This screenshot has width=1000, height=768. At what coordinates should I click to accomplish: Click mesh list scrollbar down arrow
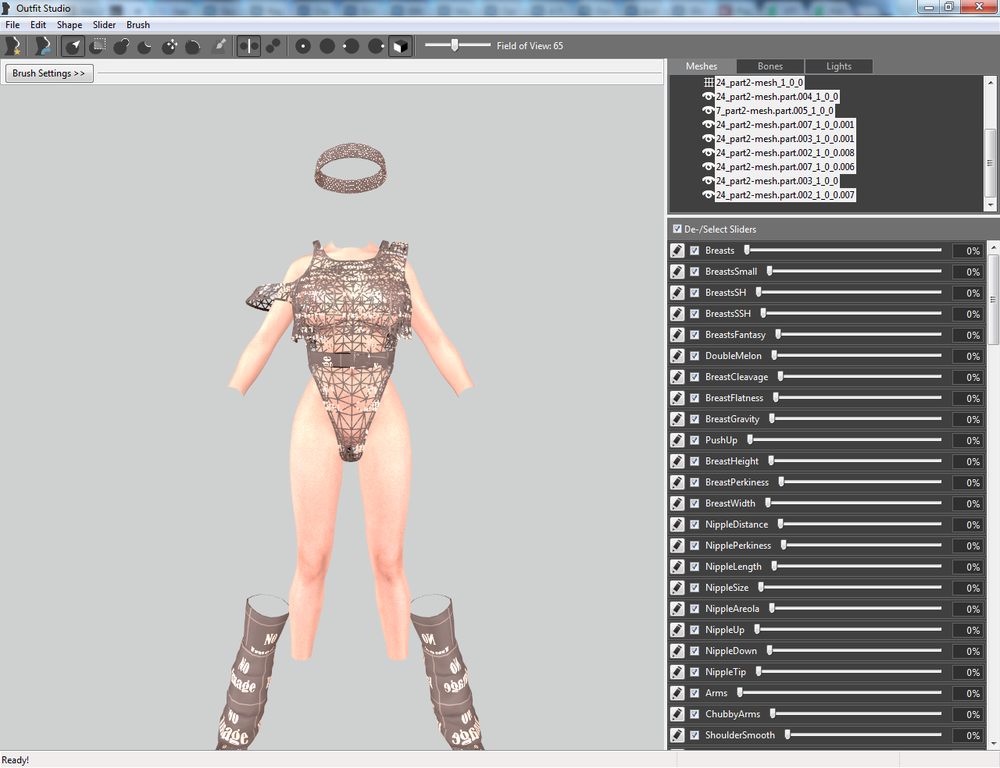point(990,205)
